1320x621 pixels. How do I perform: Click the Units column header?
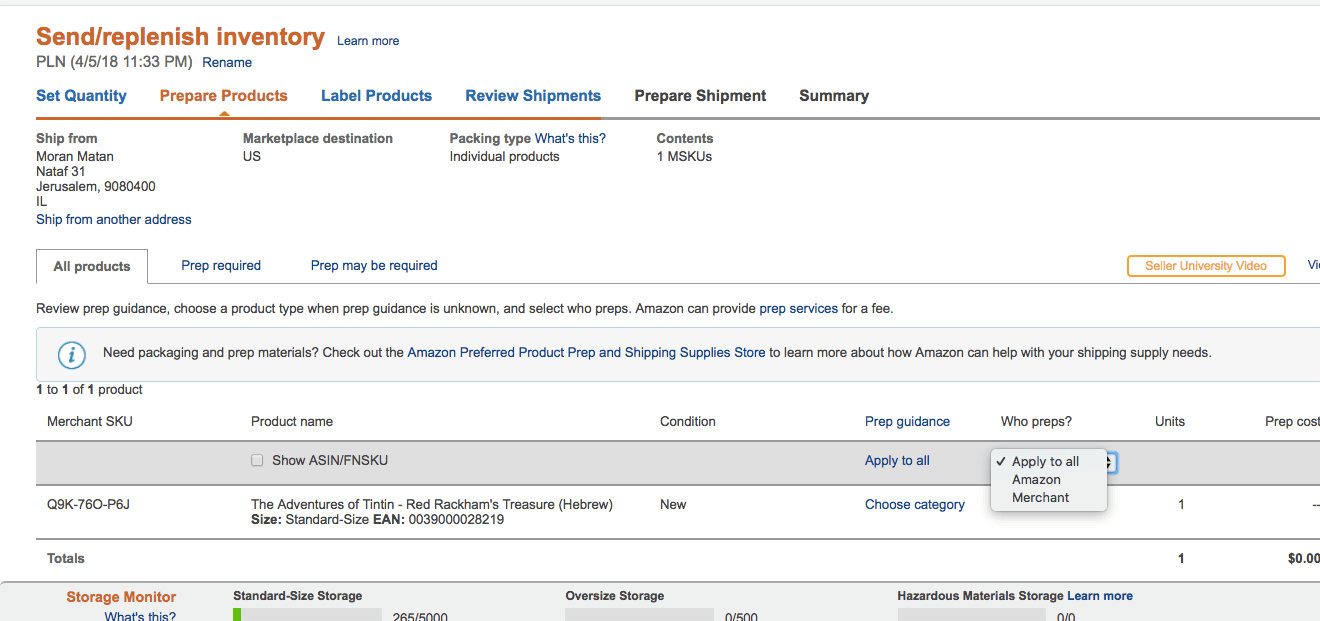pos(1170,421)
